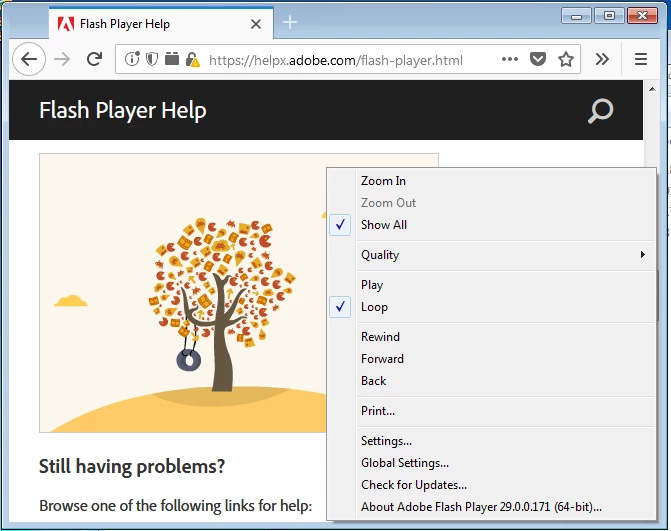Select the Flash Player Help tab
The width and height of the screenshot is (671, 531).
point(161,23)
